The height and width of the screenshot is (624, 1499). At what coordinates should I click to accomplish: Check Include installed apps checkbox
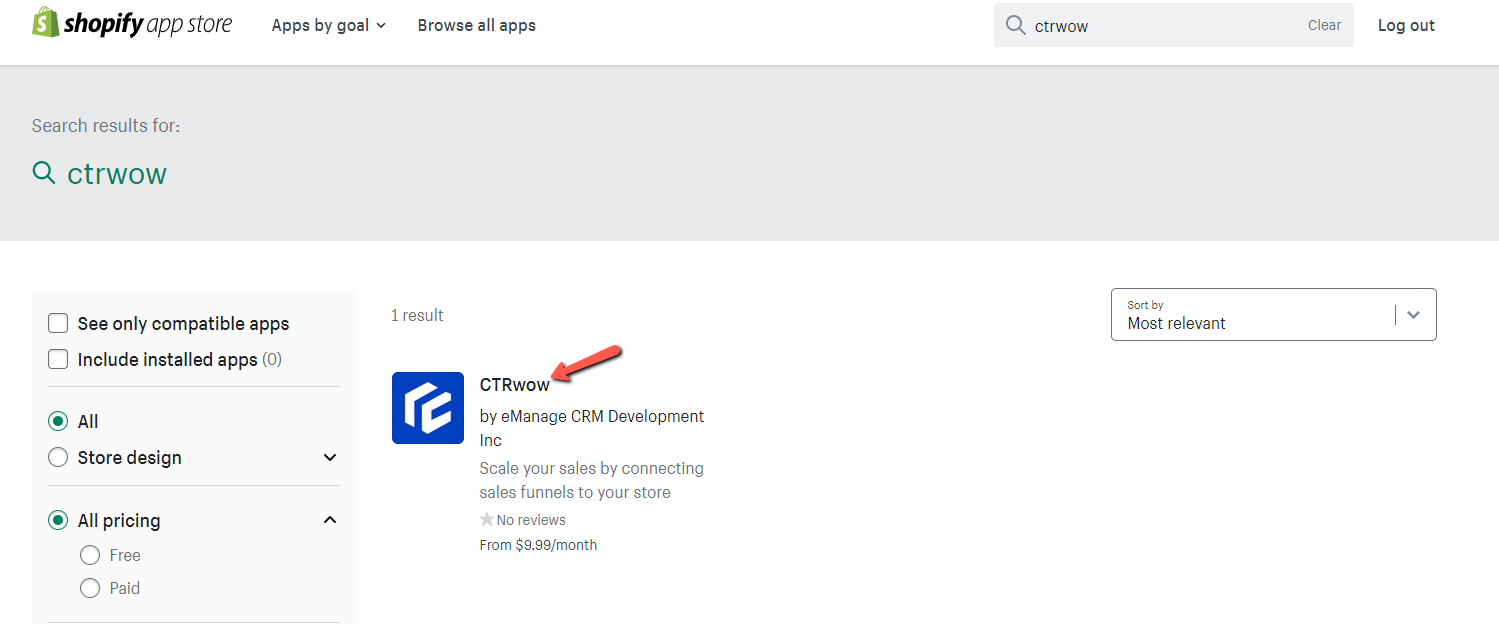[x=59, y=359]
